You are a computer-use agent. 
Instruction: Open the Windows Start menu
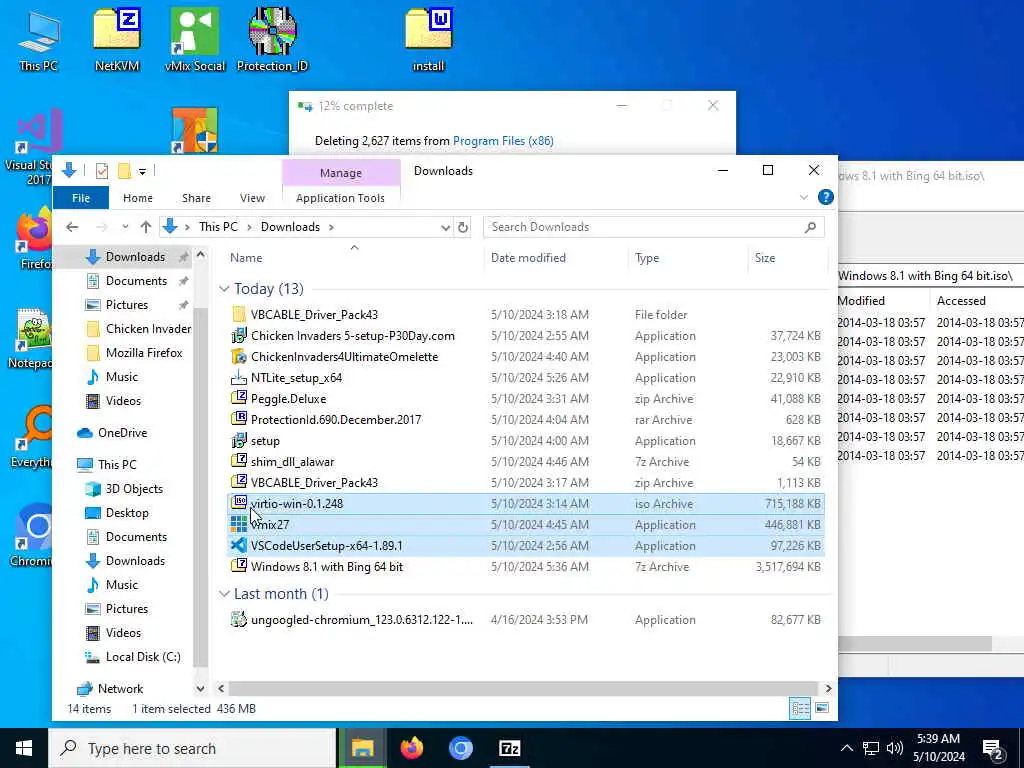coord(24,748)
